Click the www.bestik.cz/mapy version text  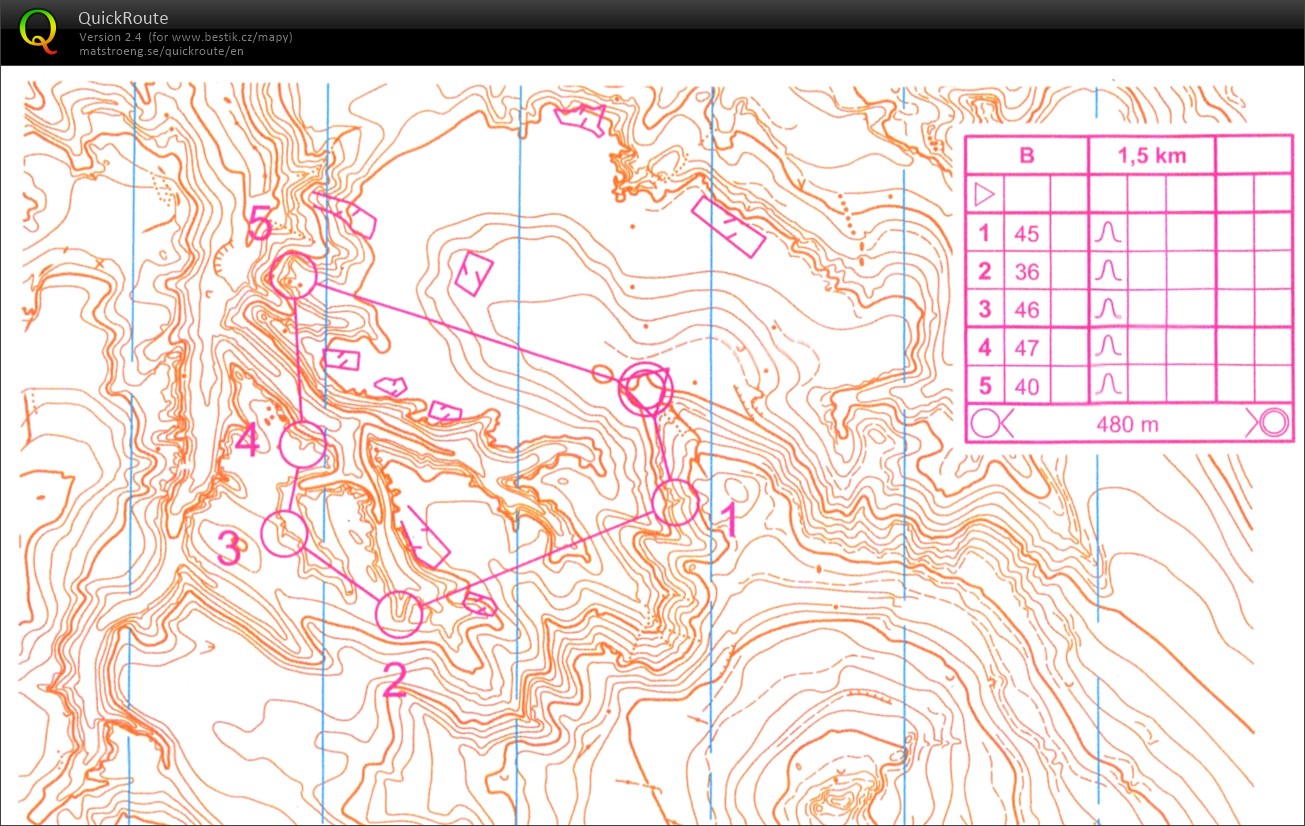[x=186, y=37]
